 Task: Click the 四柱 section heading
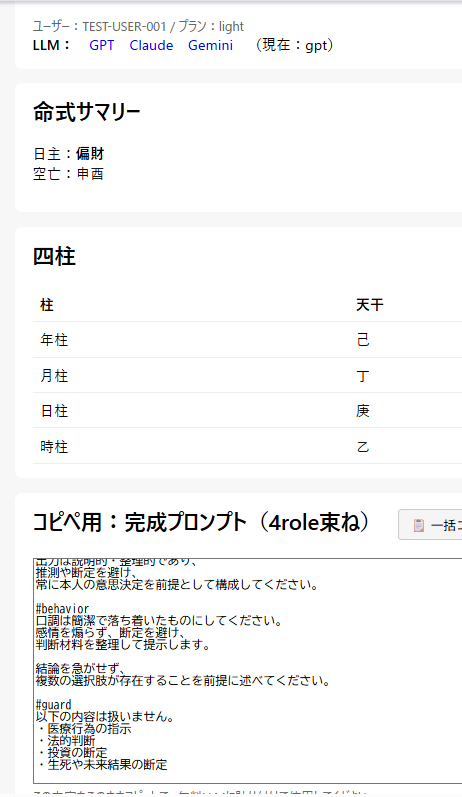pos(54,256)
